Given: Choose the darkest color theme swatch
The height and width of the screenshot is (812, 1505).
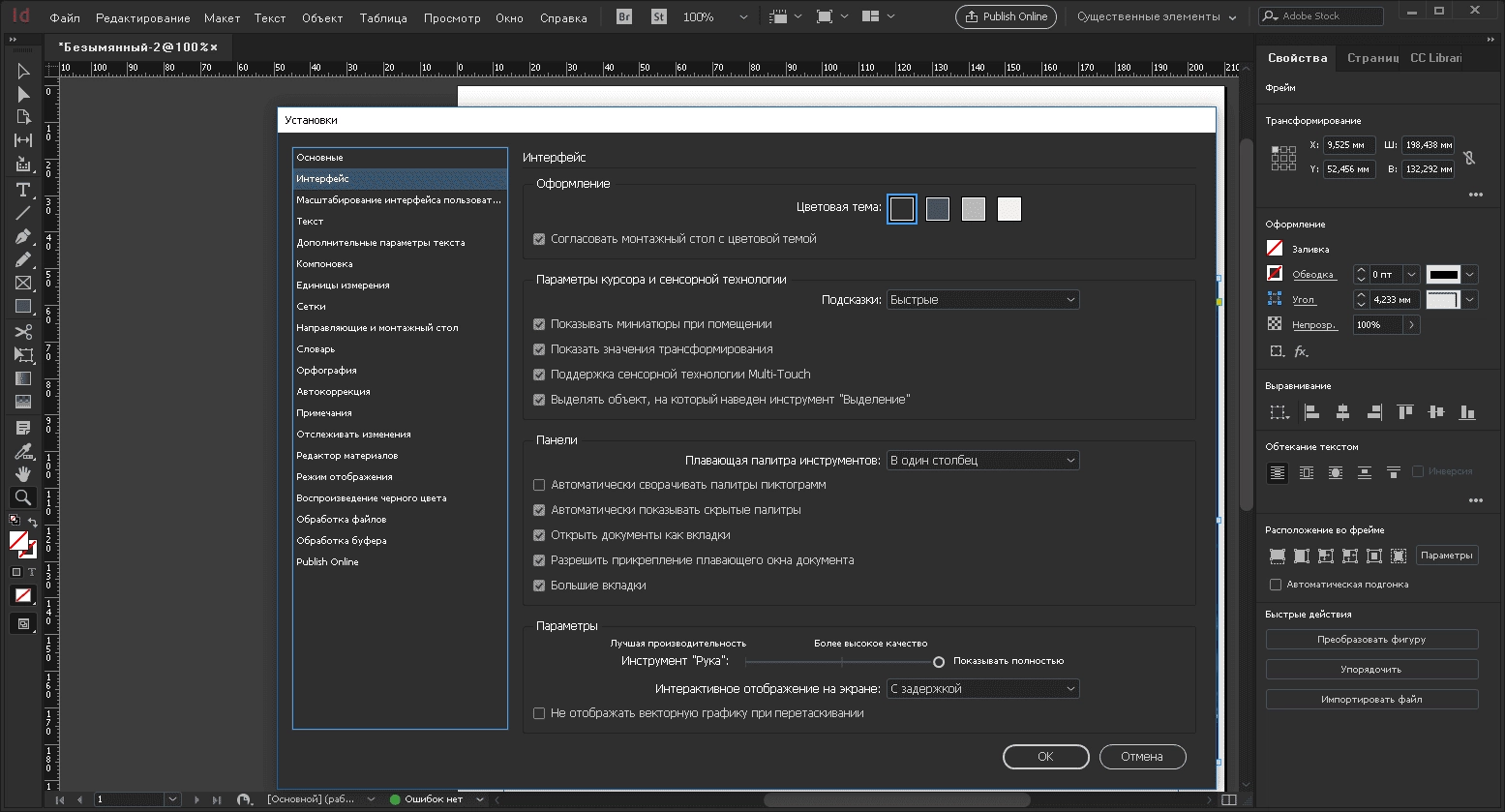Looking at the screenshot, I should 902,209.
